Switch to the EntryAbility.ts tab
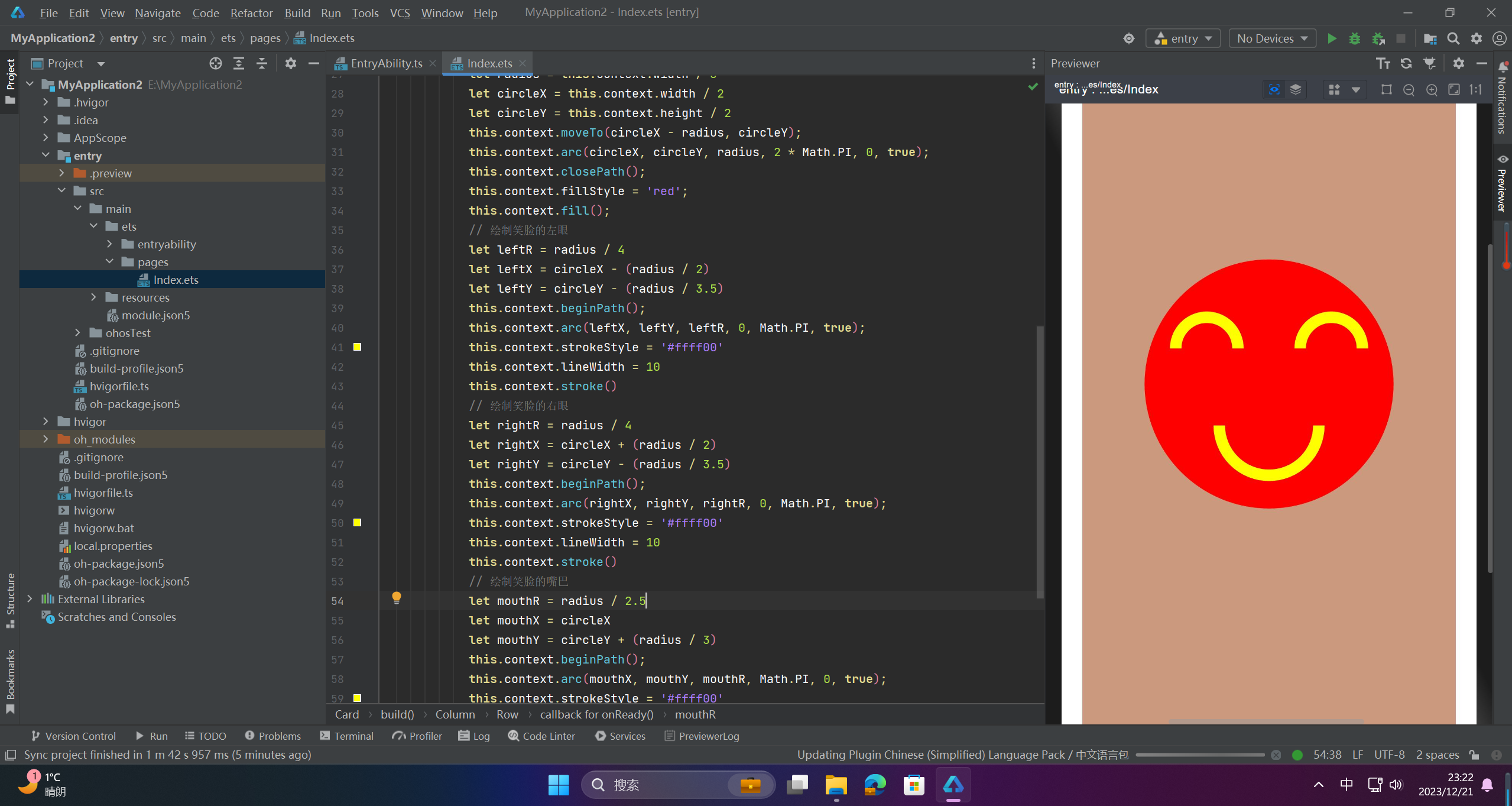 click(x=386, y=63)
